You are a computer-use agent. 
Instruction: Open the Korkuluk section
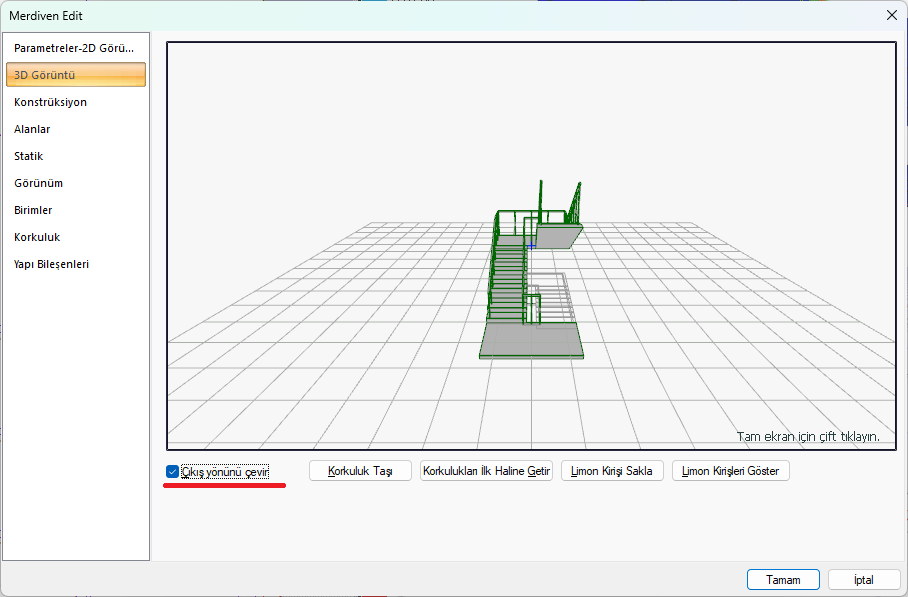pos(75,237)
